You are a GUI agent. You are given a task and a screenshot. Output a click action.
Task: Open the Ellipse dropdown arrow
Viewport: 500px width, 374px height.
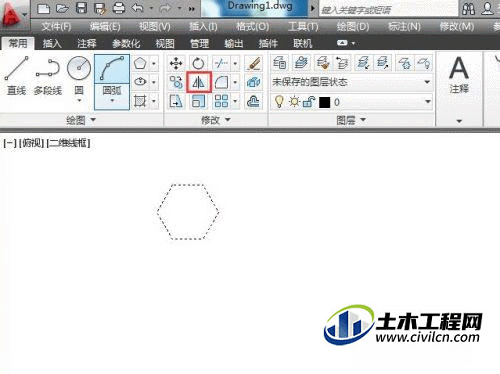pyautogui.click(x=154, y=82)
